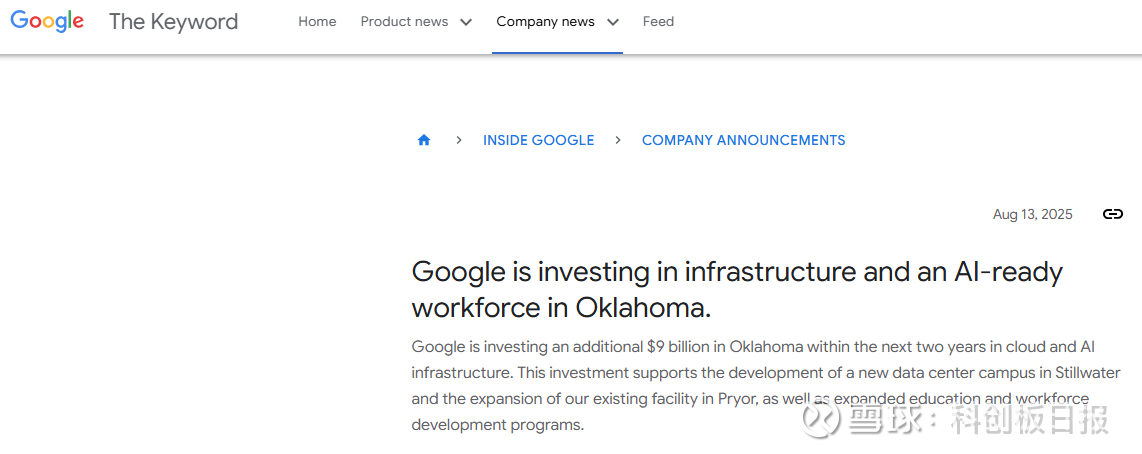Viewport: 1142px width, 454px height.
Task: Click the chevron before COMPANY ANNOUNCEMENTS
Action: point(618,140)
